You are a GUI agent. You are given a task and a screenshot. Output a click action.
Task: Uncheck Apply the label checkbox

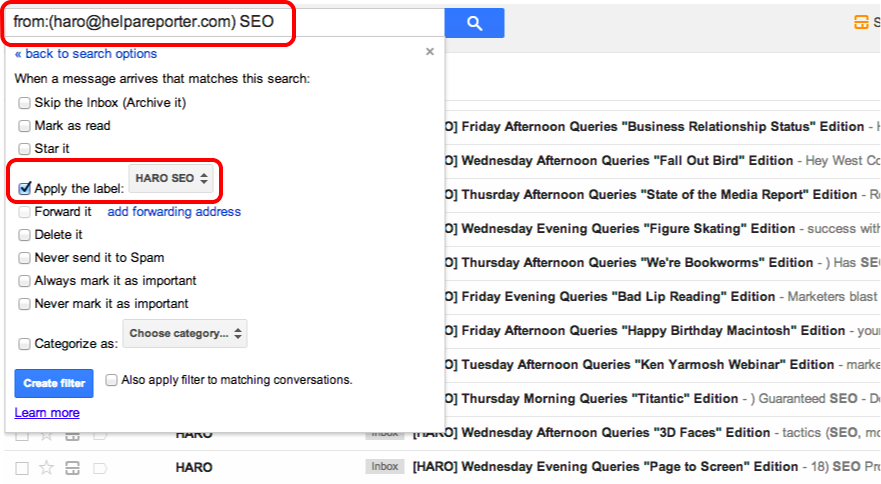[x=24, y=187]
